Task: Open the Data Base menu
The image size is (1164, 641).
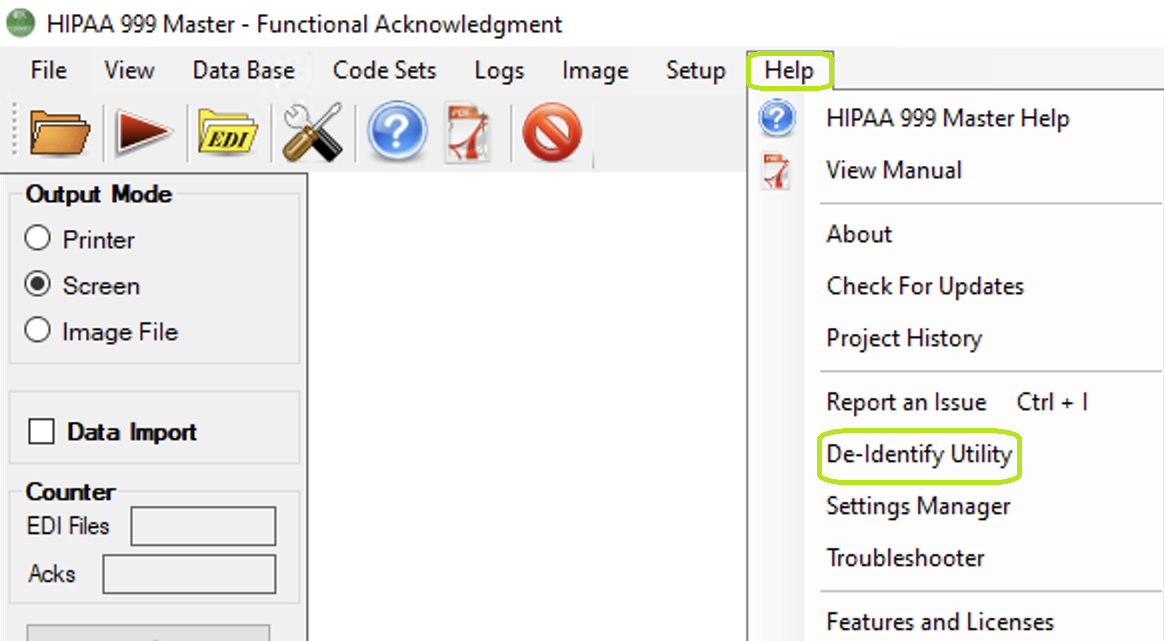Action: [243, 71]
